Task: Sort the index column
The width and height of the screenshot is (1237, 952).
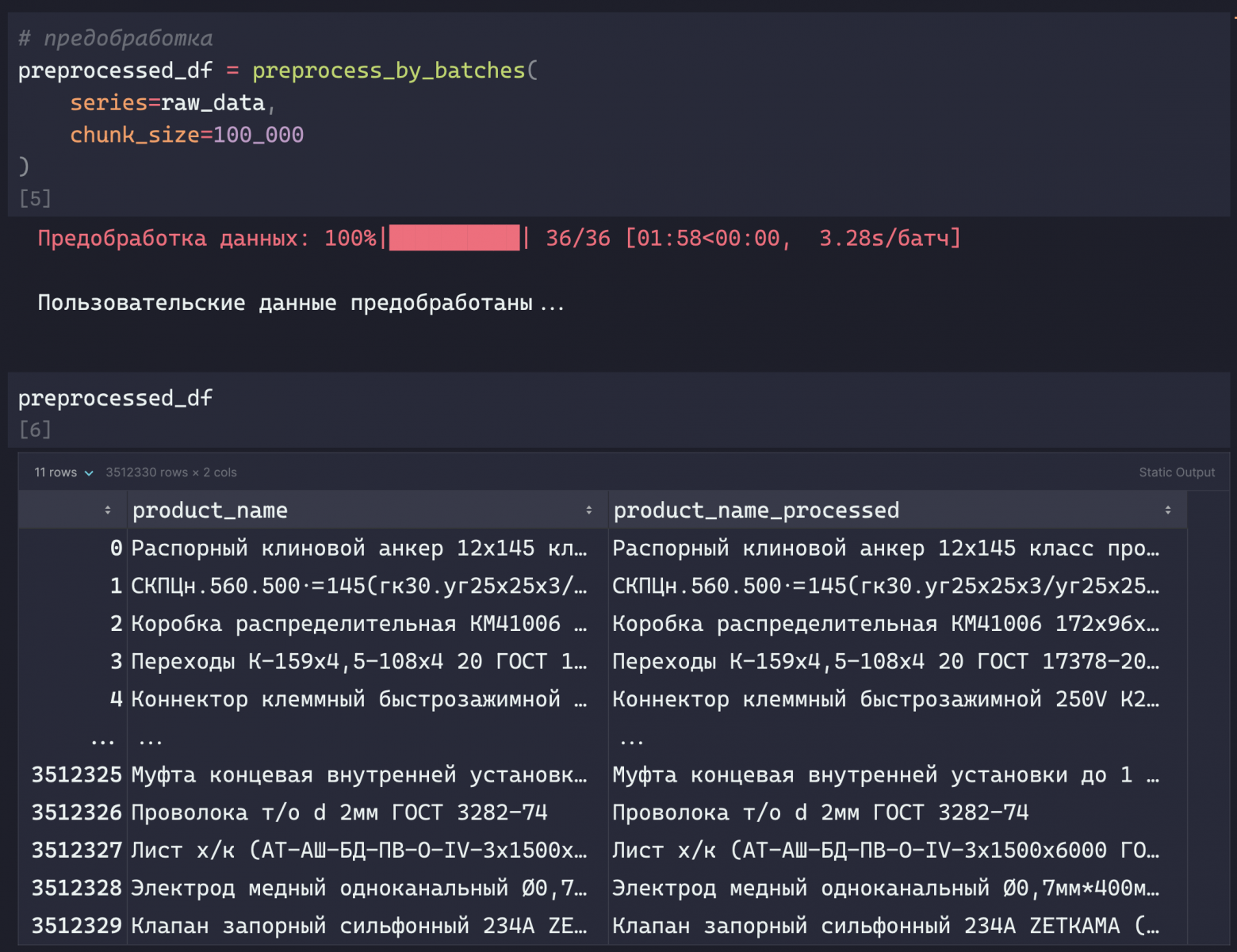Action: 108,510
